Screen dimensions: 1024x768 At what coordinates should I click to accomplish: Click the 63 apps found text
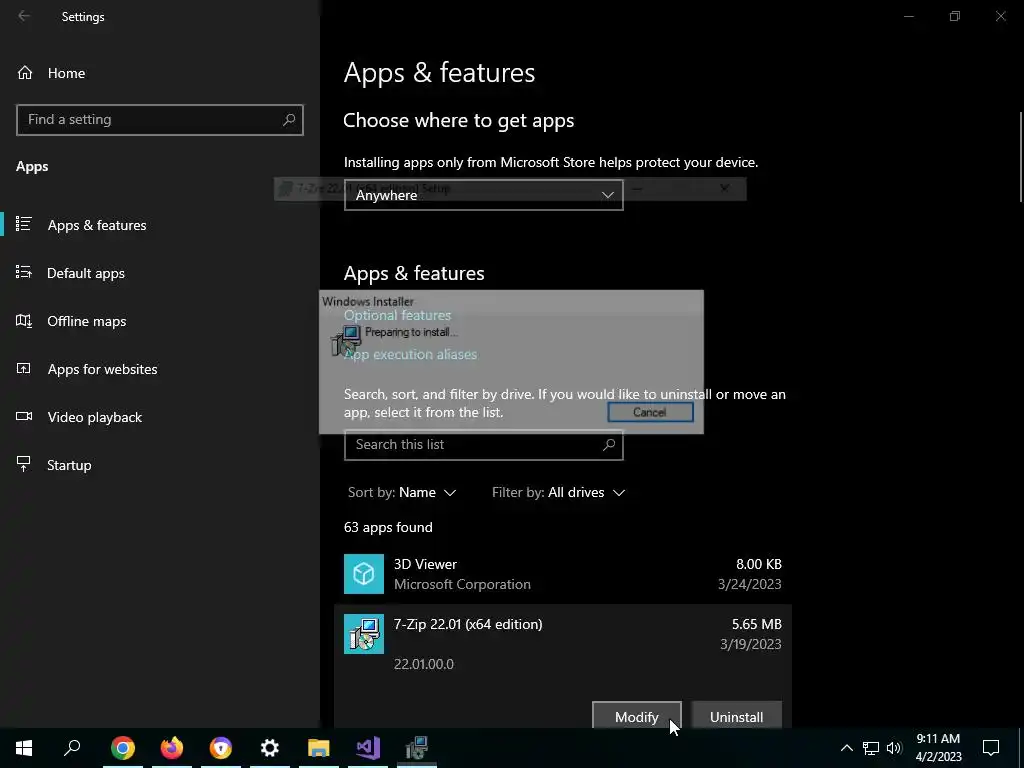(x=388, y=527)
